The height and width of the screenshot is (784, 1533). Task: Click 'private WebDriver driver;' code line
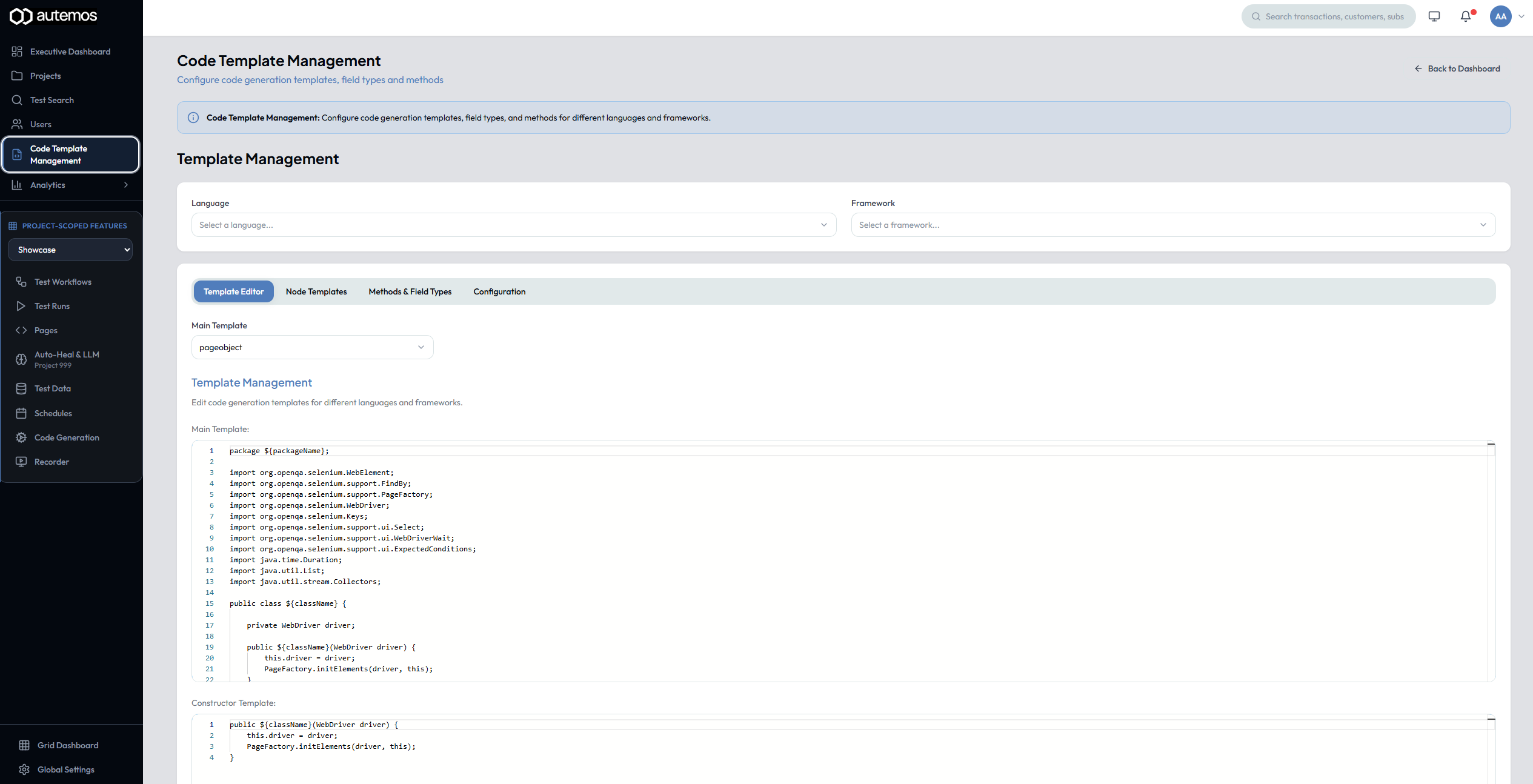coord(301,625)
